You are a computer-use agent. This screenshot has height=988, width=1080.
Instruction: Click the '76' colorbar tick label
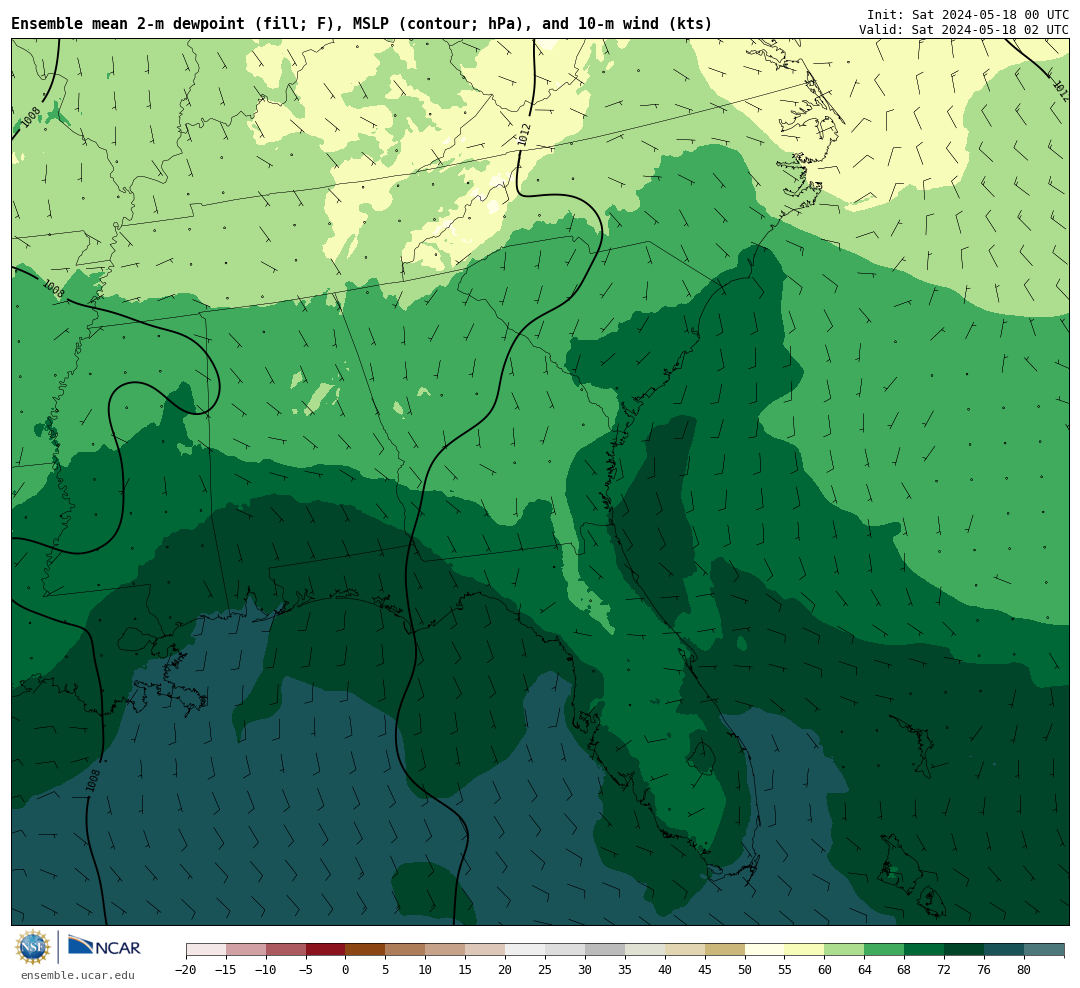(x=984, y=970)
